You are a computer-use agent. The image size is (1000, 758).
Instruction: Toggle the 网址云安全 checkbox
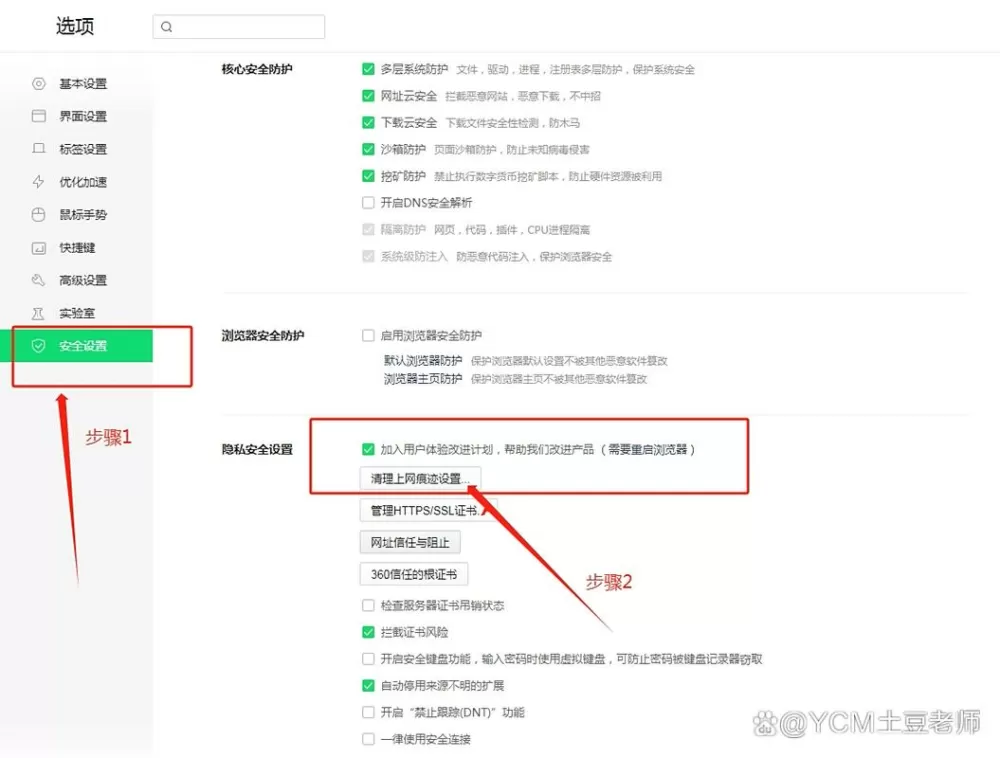pos(368,96)
